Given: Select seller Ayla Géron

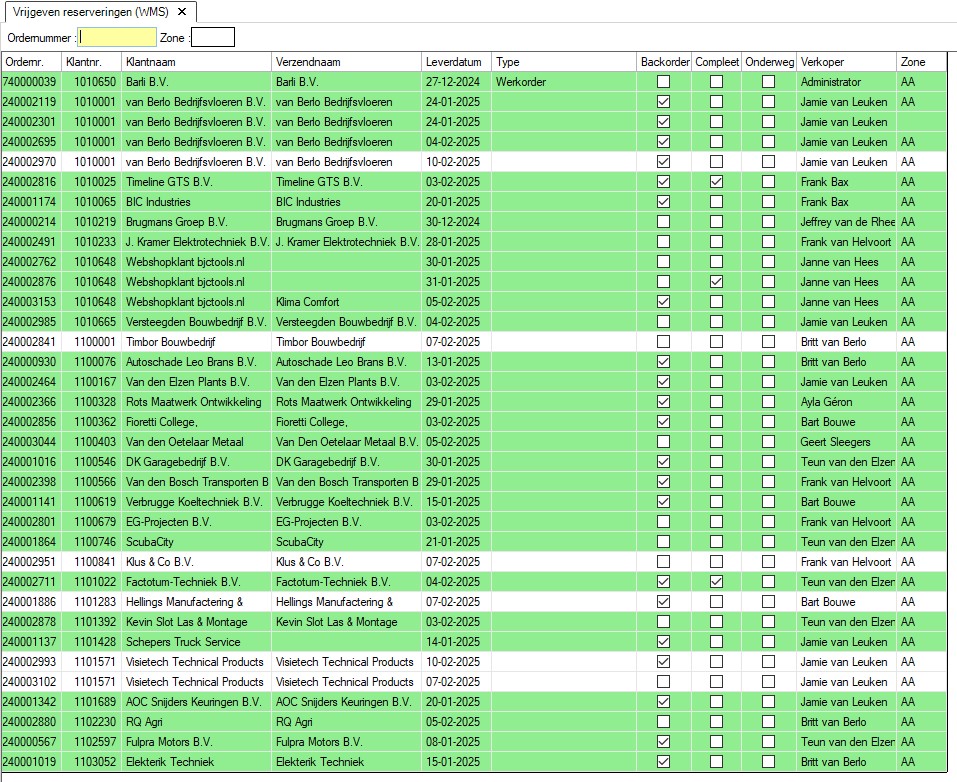Looking at the screenshot, I should point(826,402).
